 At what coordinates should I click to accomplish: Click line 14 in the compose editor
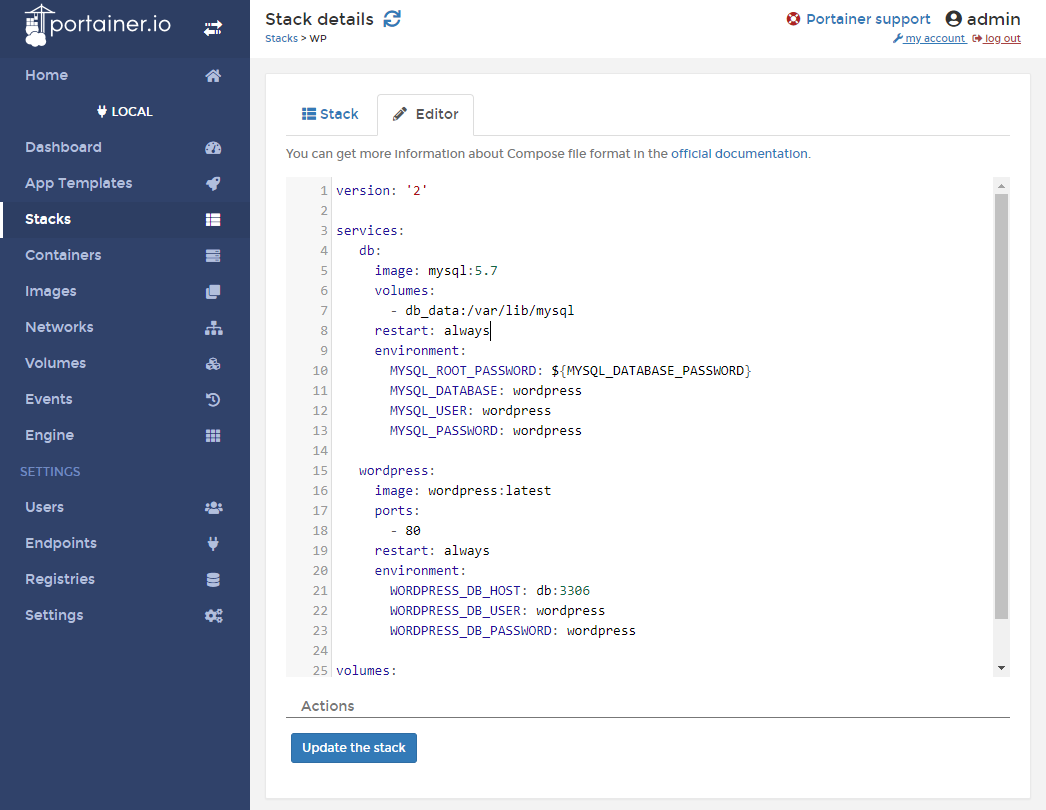point(600,451)
